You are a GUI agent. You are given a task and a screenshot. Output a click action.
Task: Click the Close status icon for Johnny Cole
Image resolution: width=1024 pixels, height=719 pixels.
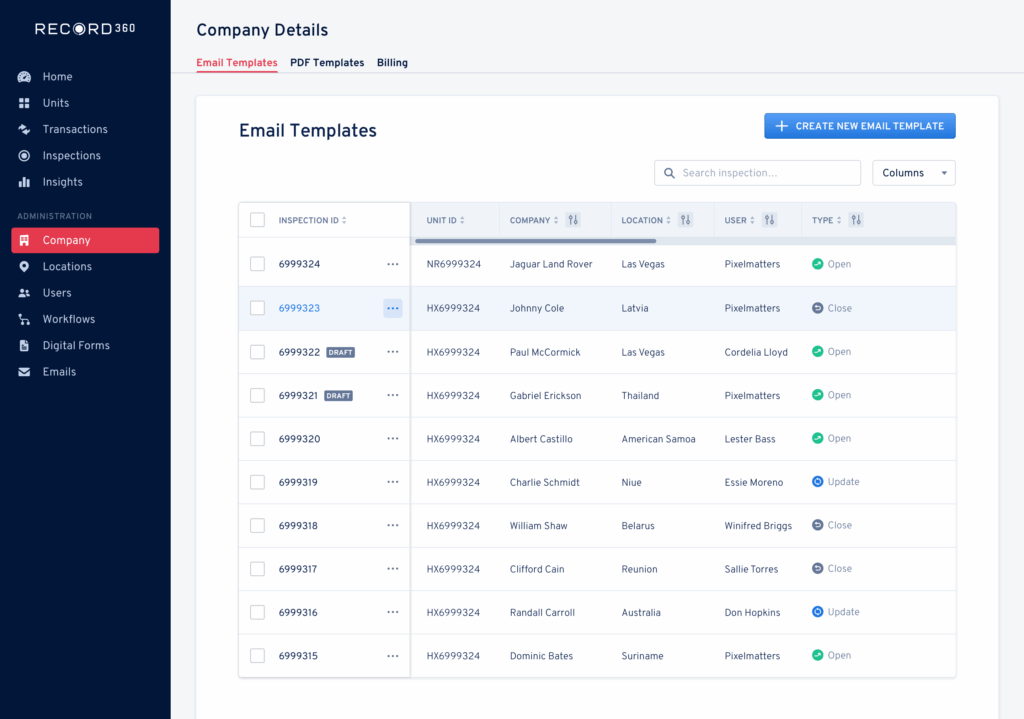pos(817,308)
